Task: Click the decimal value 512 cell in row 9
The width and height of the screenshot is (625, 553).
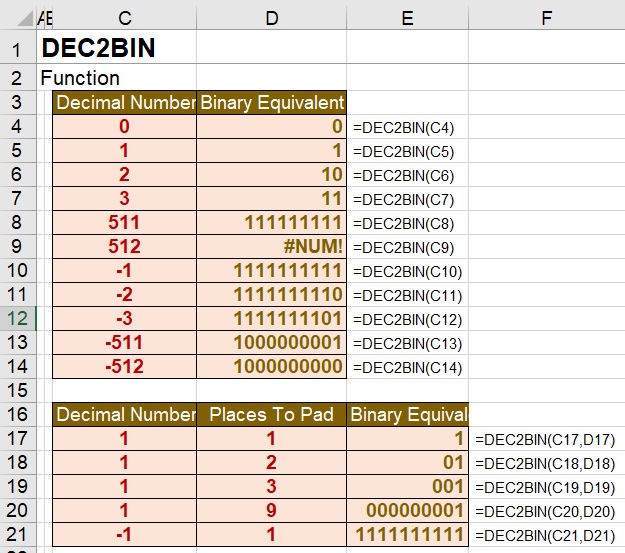Action: [x=124, y=246]
